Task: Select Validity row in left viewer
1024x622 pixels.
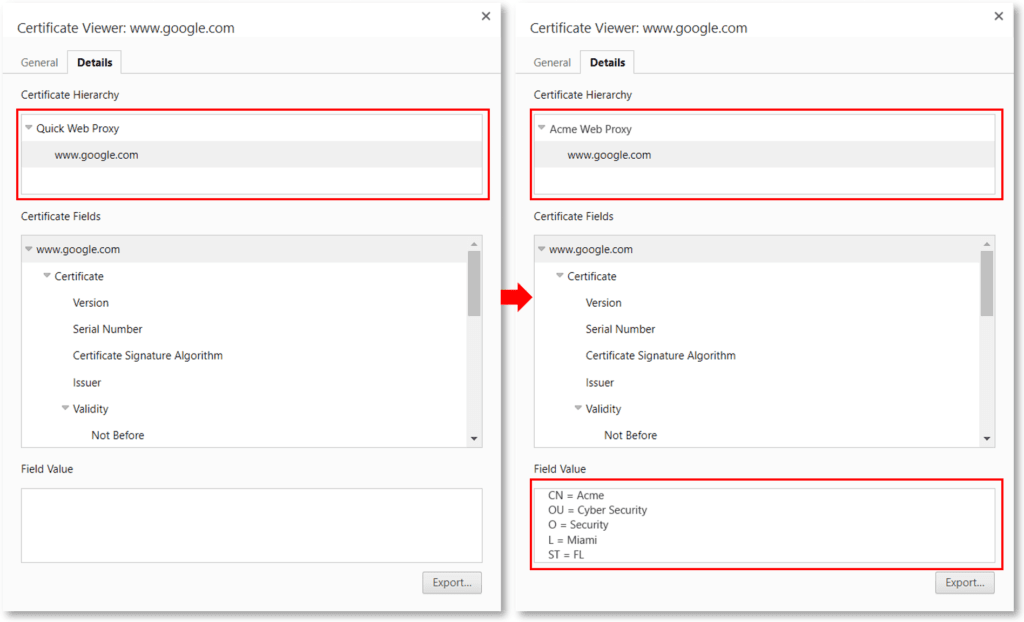Action: tap(90, 409)
